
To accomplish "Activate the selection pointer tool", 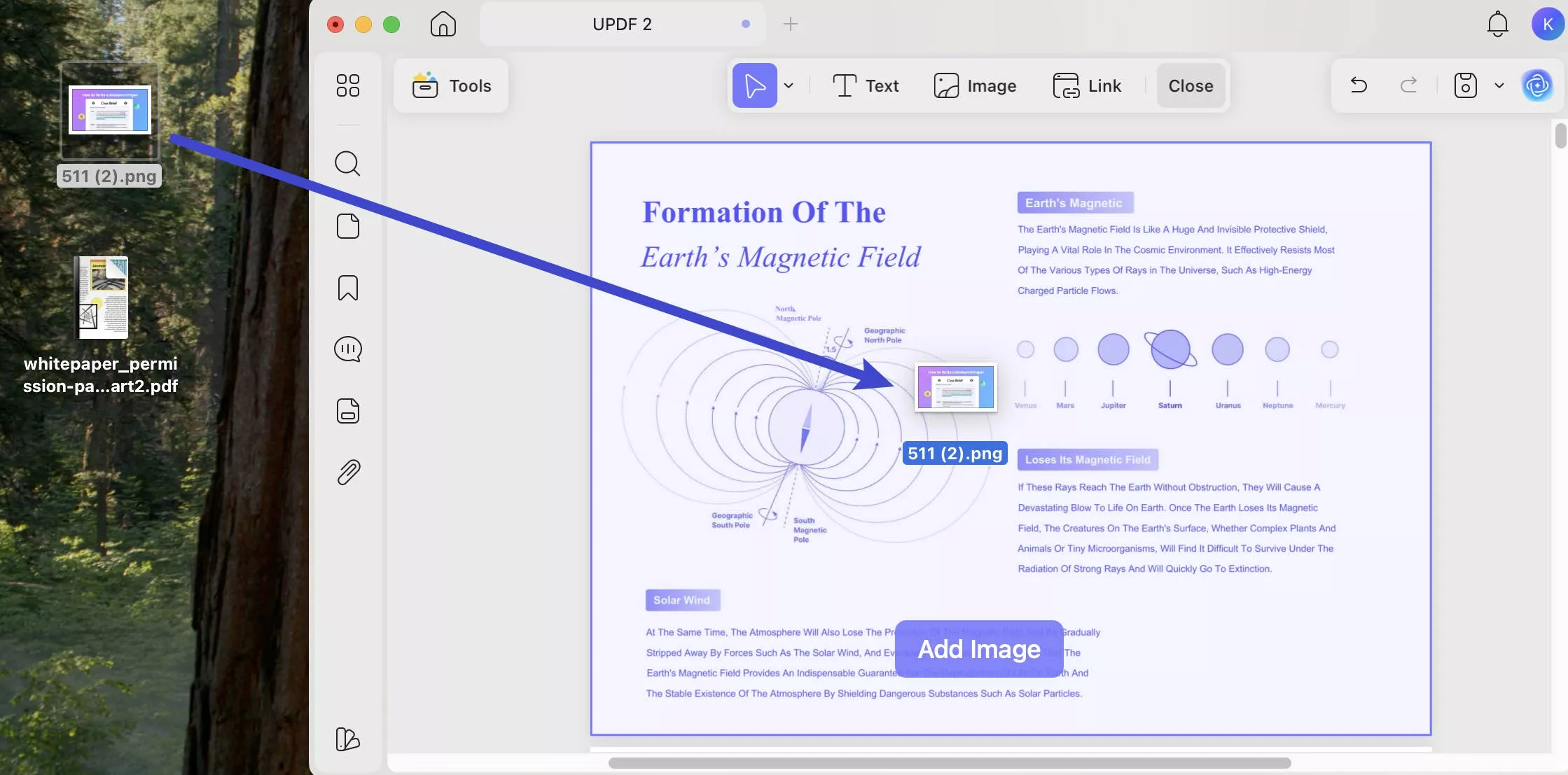I will pos(754,85).
